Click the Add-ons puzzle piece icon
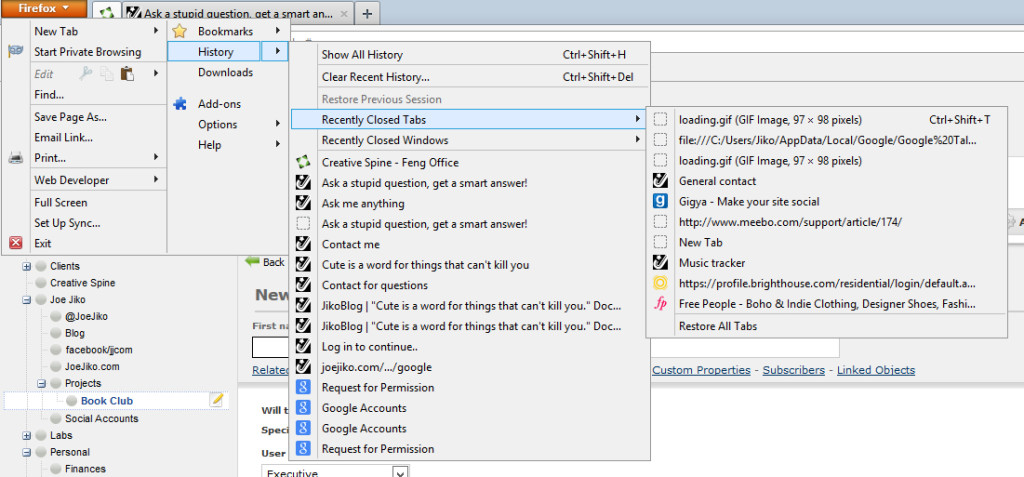Viewport: 1024px width, 477px height. pos(180,103)
